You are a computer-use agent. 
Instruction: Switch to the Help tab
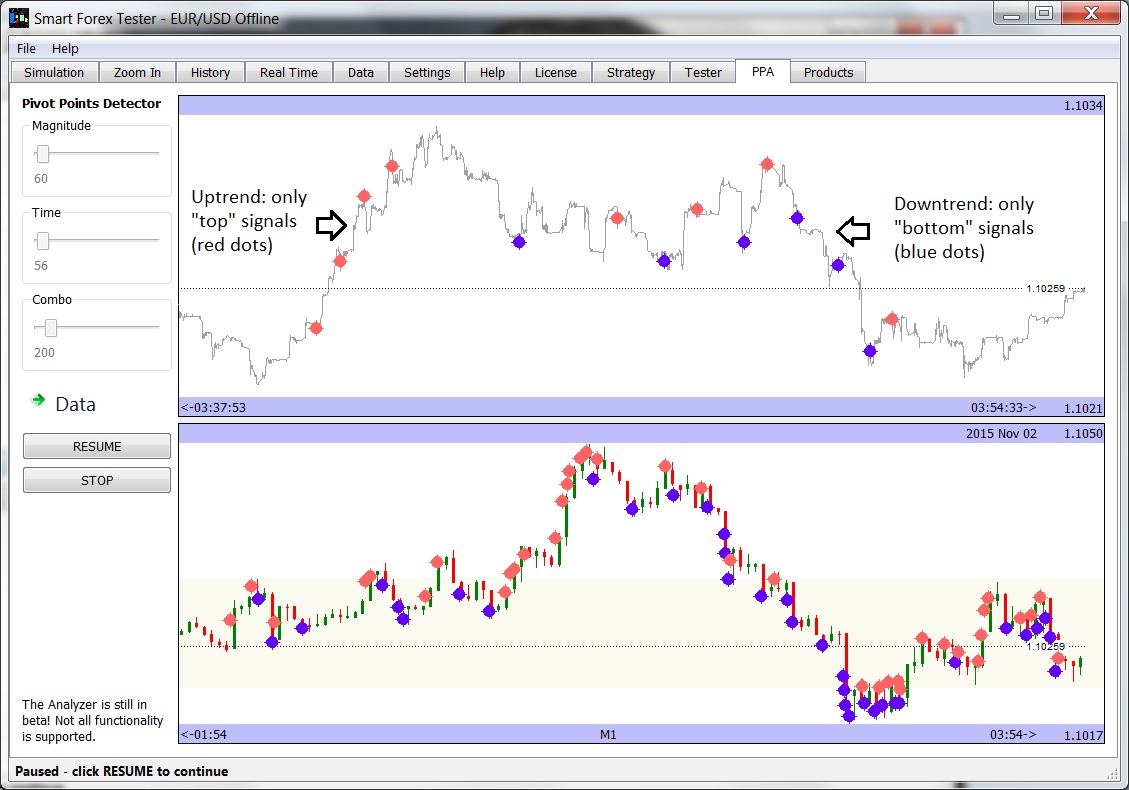pyautogui.click(x=492, y=73)
